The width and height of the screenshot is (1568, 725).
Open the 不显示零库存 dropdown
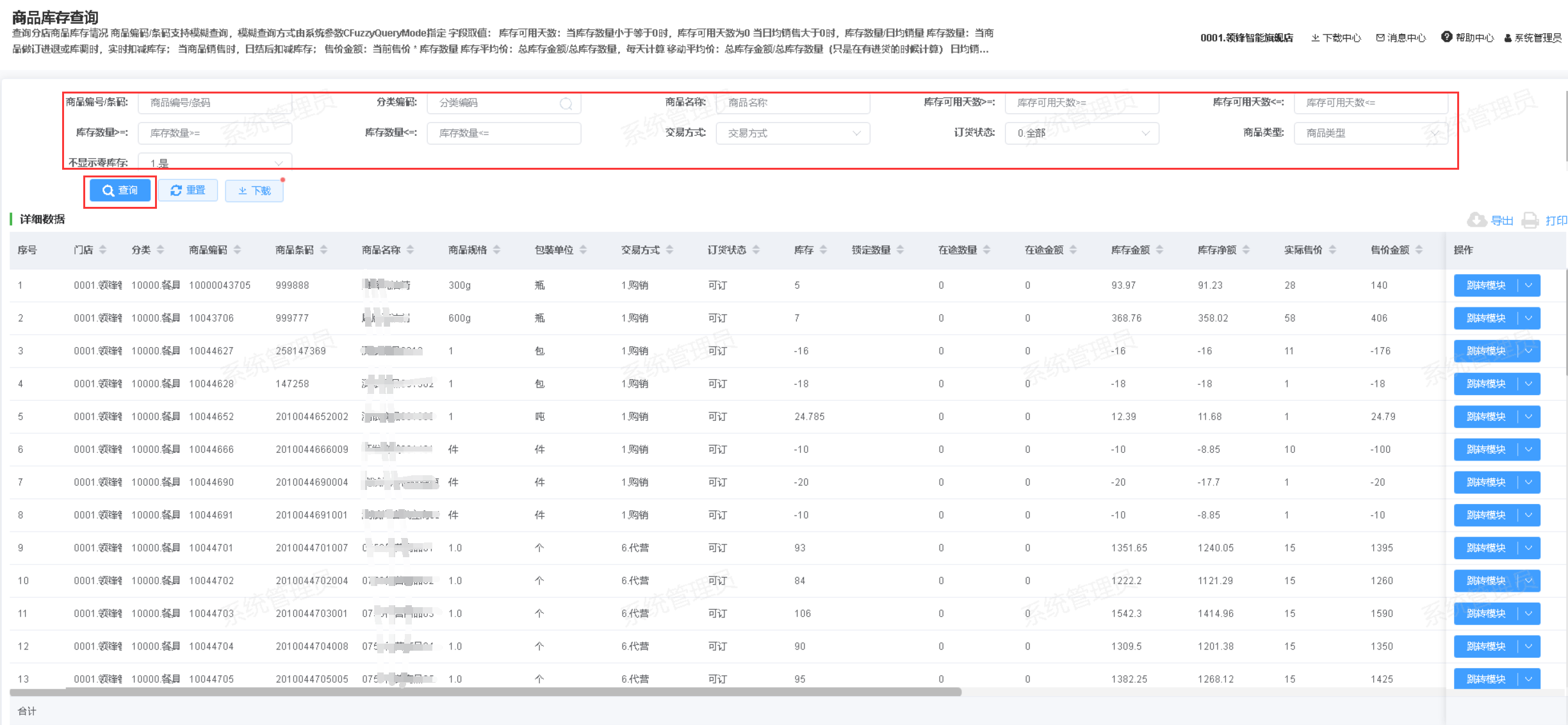(x=215, y=163)
